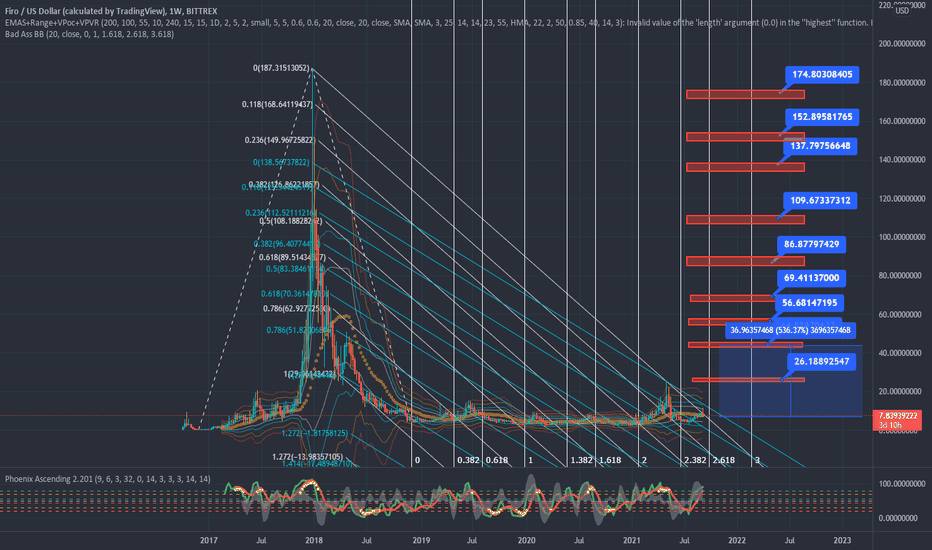Select the 152.89581765 price callout
This screenshot has height=550, width=932.
822,117
